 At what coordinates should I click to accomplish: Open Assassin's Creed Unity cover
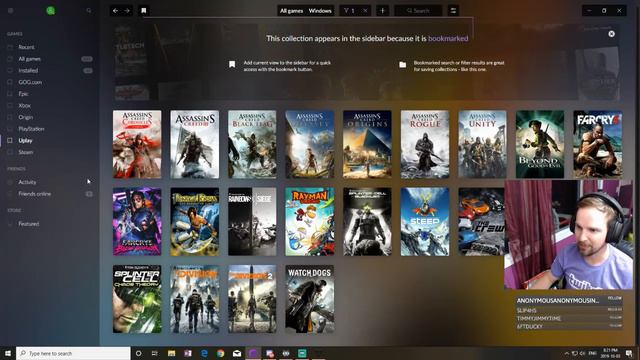pos(482,144)
